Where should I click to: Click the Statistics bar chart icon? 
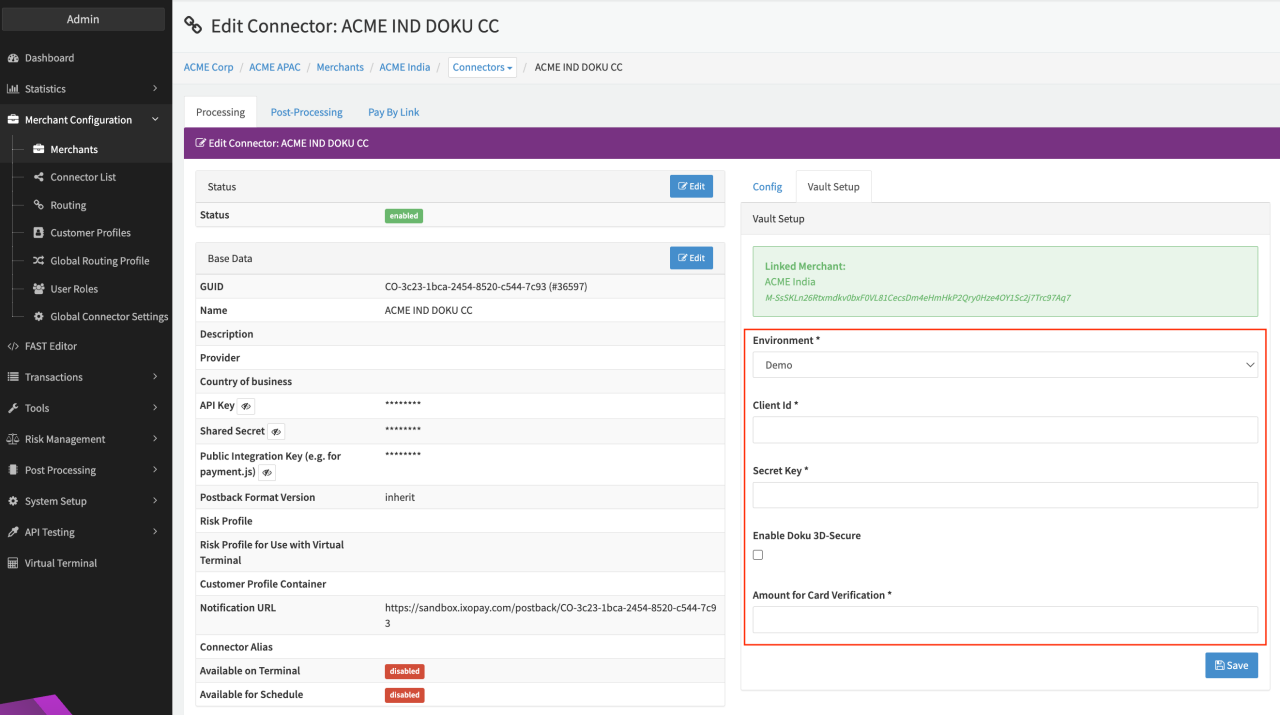tap(14, 89)
